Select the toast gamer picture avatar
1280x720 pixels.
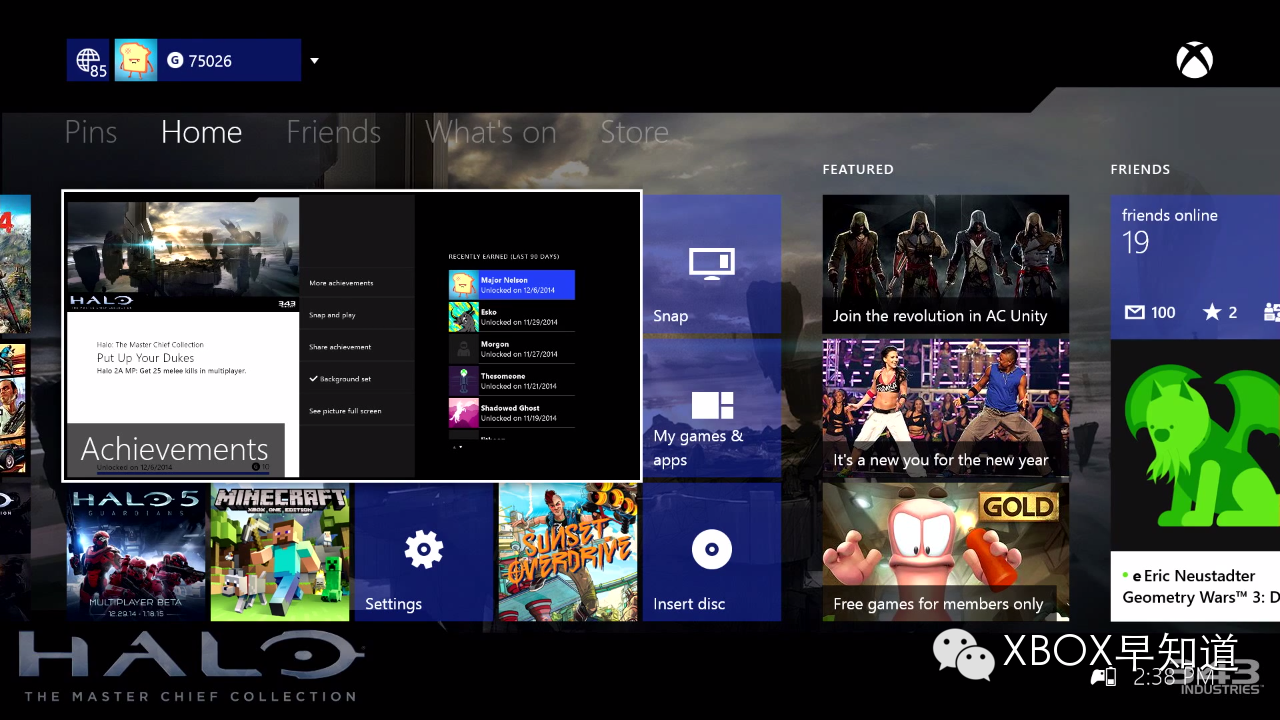(x=136, y=60)
